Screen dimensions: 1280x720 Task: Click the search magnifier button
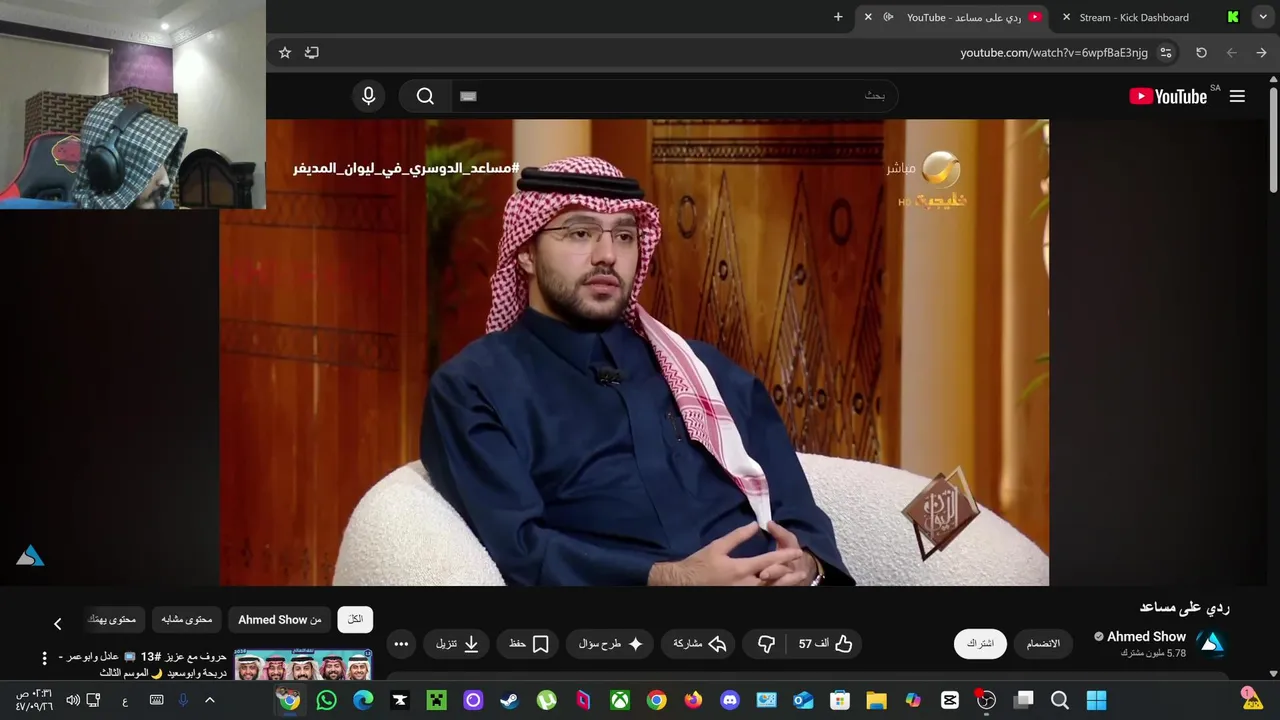[425, 96]
